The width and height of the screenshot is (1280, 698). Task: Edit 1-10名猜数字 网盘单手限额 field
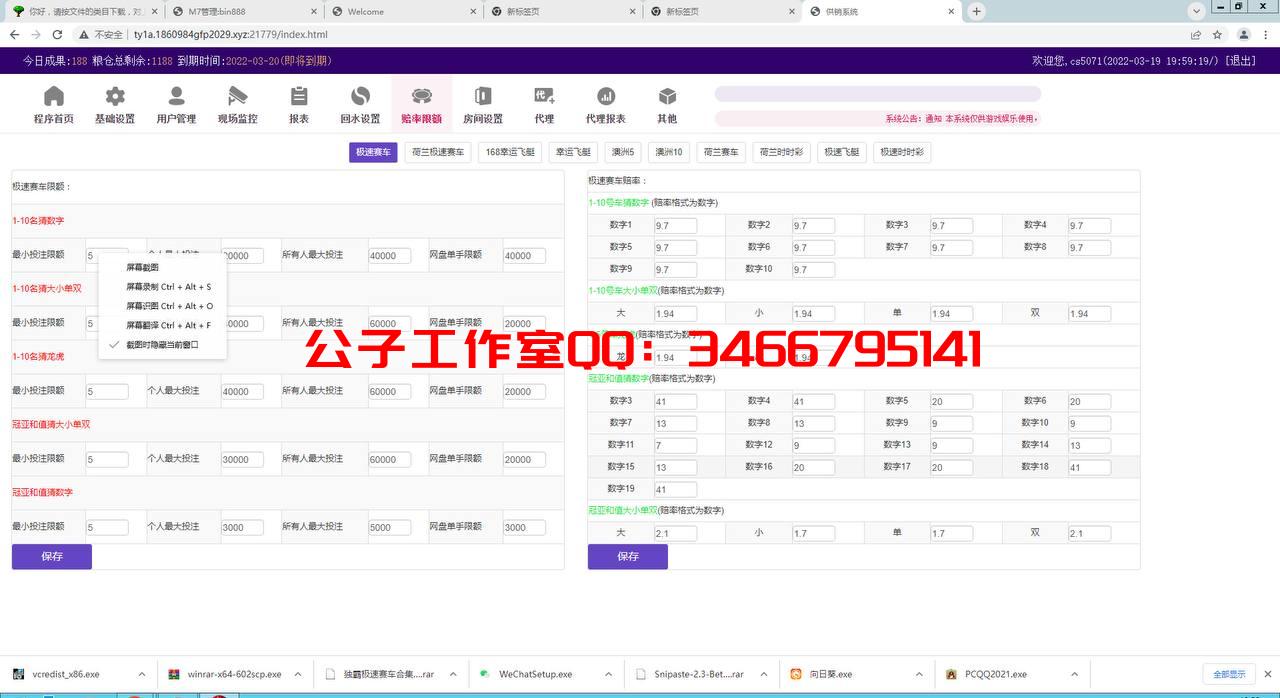(x=524, y=256)
